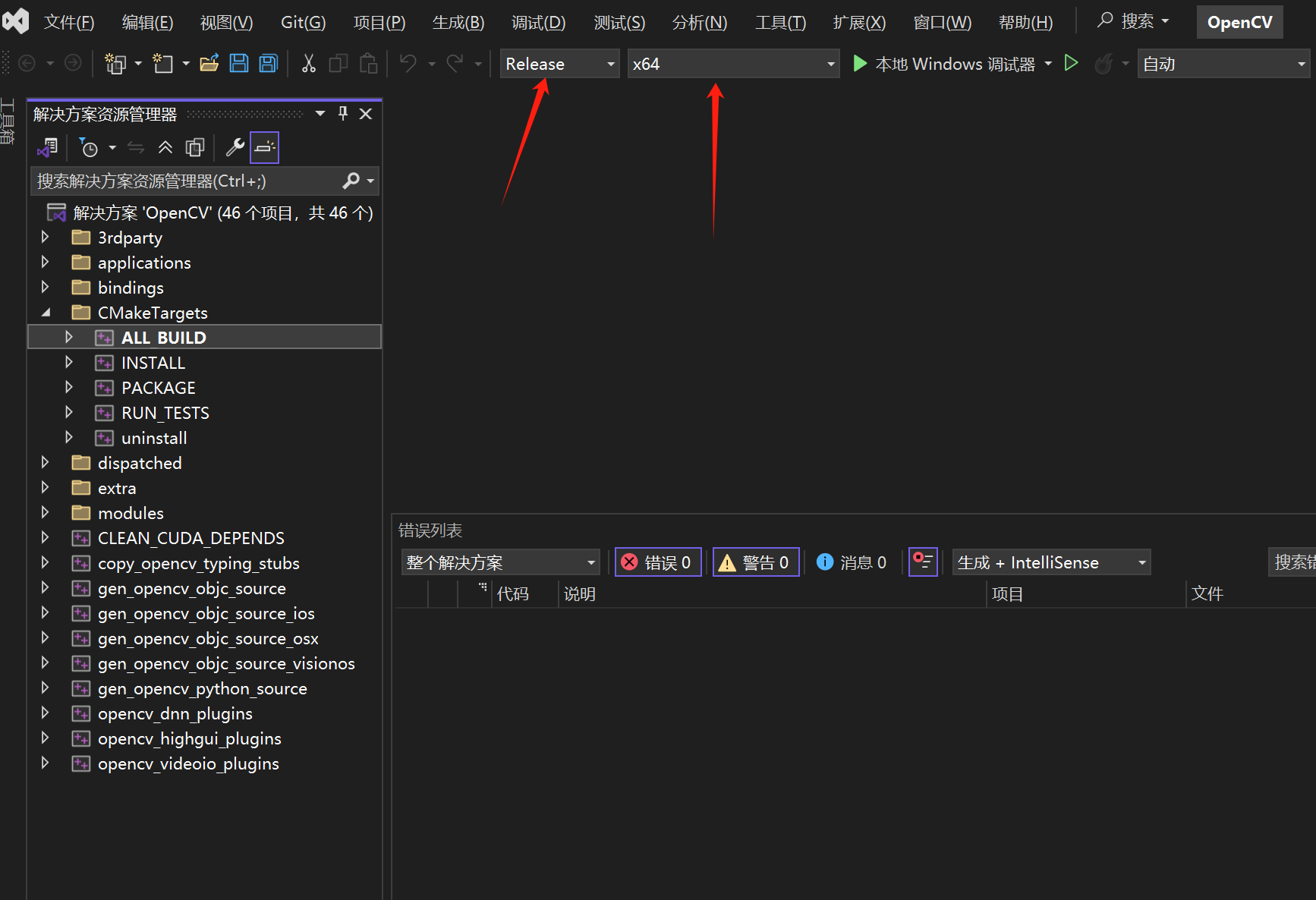Click the save all files icon
The image size is (1316, 900).
269,64
